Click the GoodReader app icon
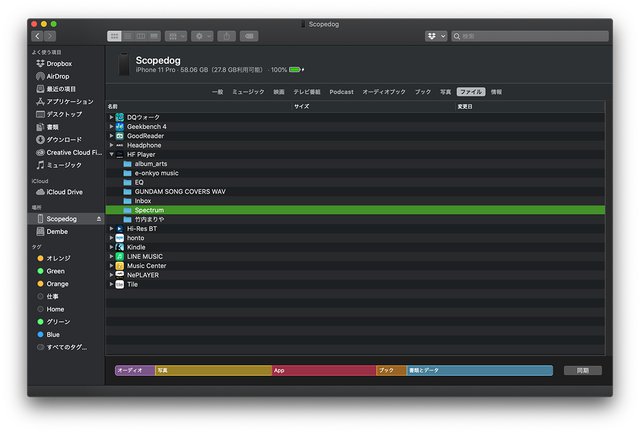The width and height of the screenshot is (640, 433). point(119,136)
